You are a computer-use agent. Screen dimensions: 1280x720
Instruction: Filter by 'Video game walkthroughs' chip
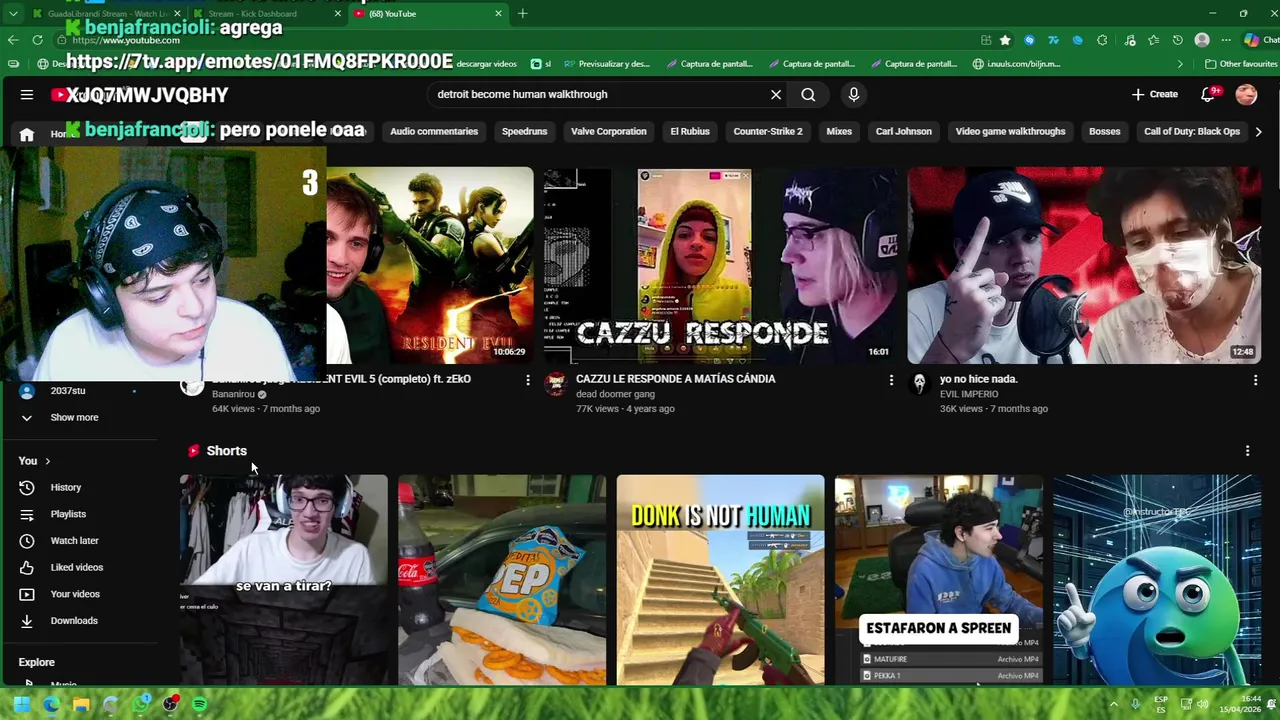tap(1011, 131)
